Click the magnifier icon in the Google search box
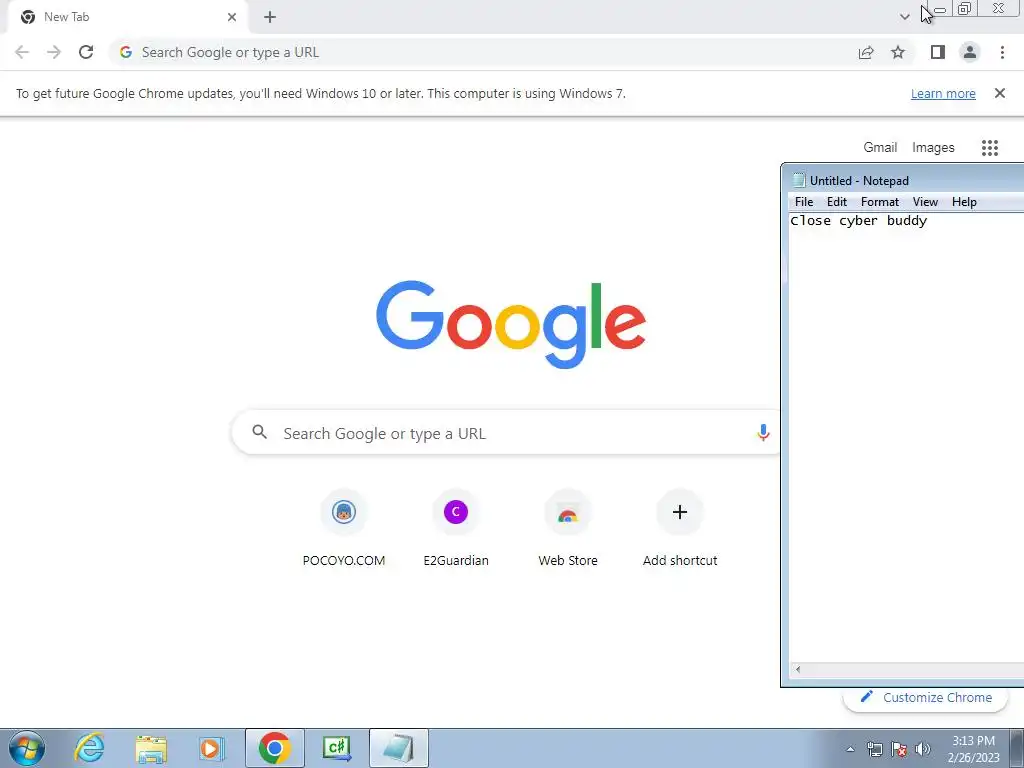 [259, 432]
